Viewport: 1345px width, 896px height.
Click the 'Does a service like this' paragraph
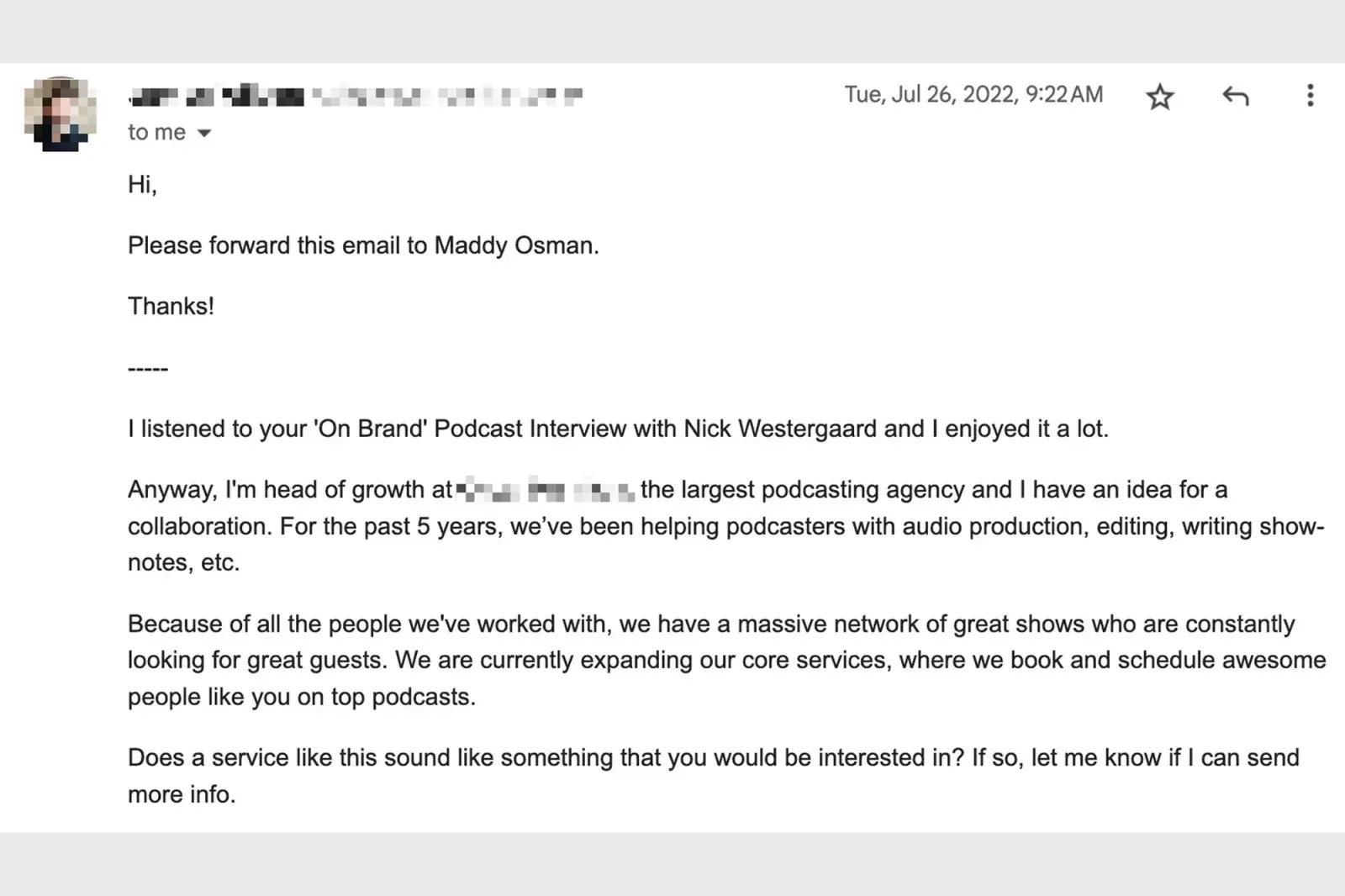tap(714, 776)
